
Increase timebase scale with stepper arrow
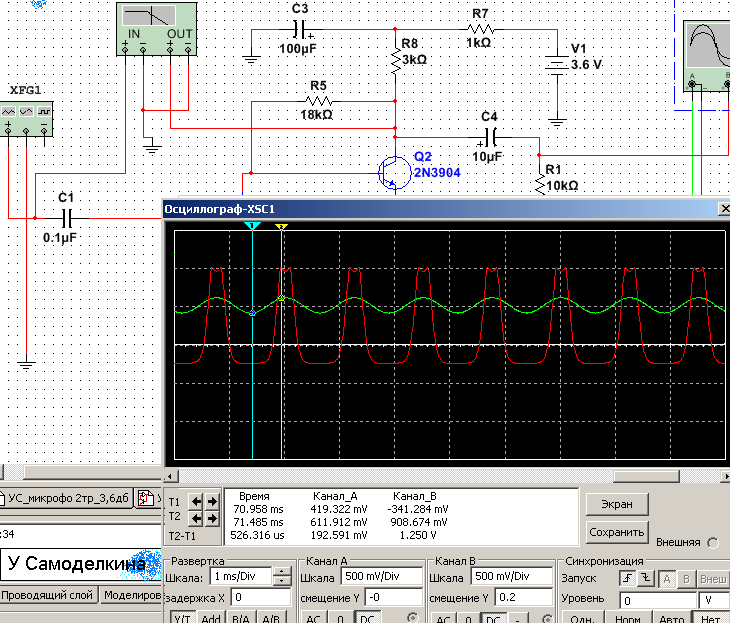tap(282, 572)
